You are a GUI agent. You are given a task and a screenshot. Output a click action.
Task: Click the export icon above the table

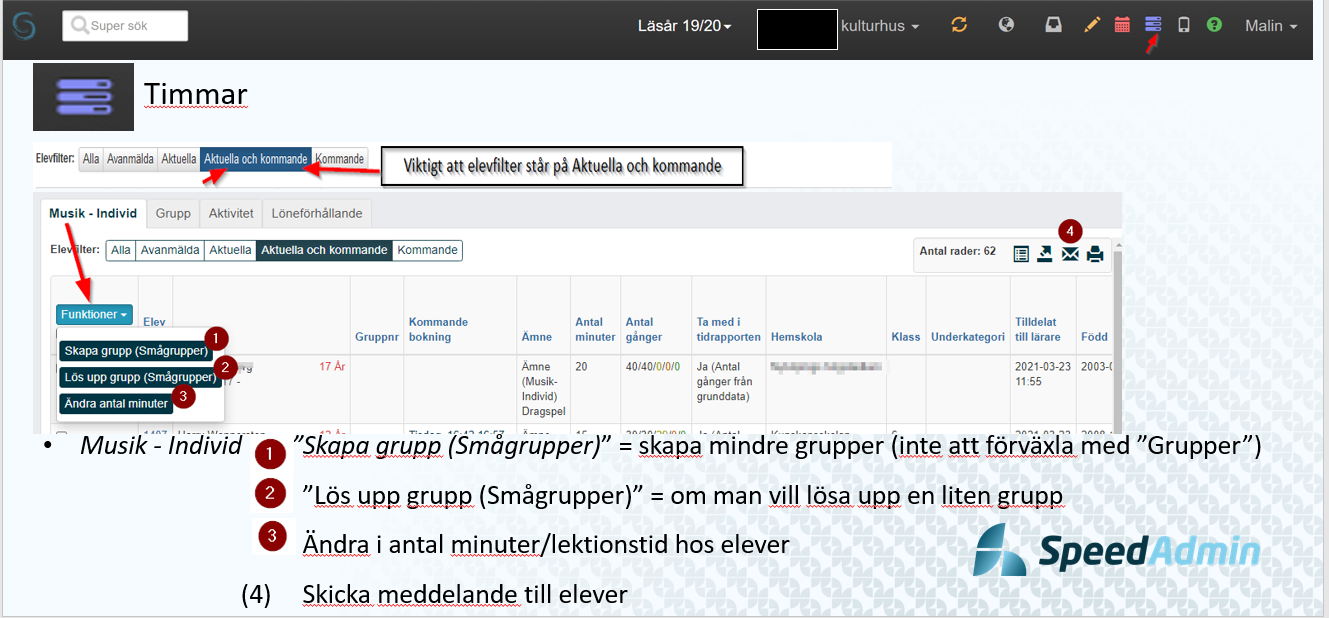click(1045, 254)
